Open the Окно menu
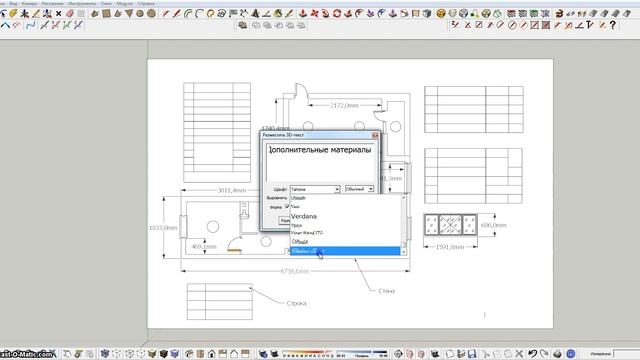 coord(106,3)
